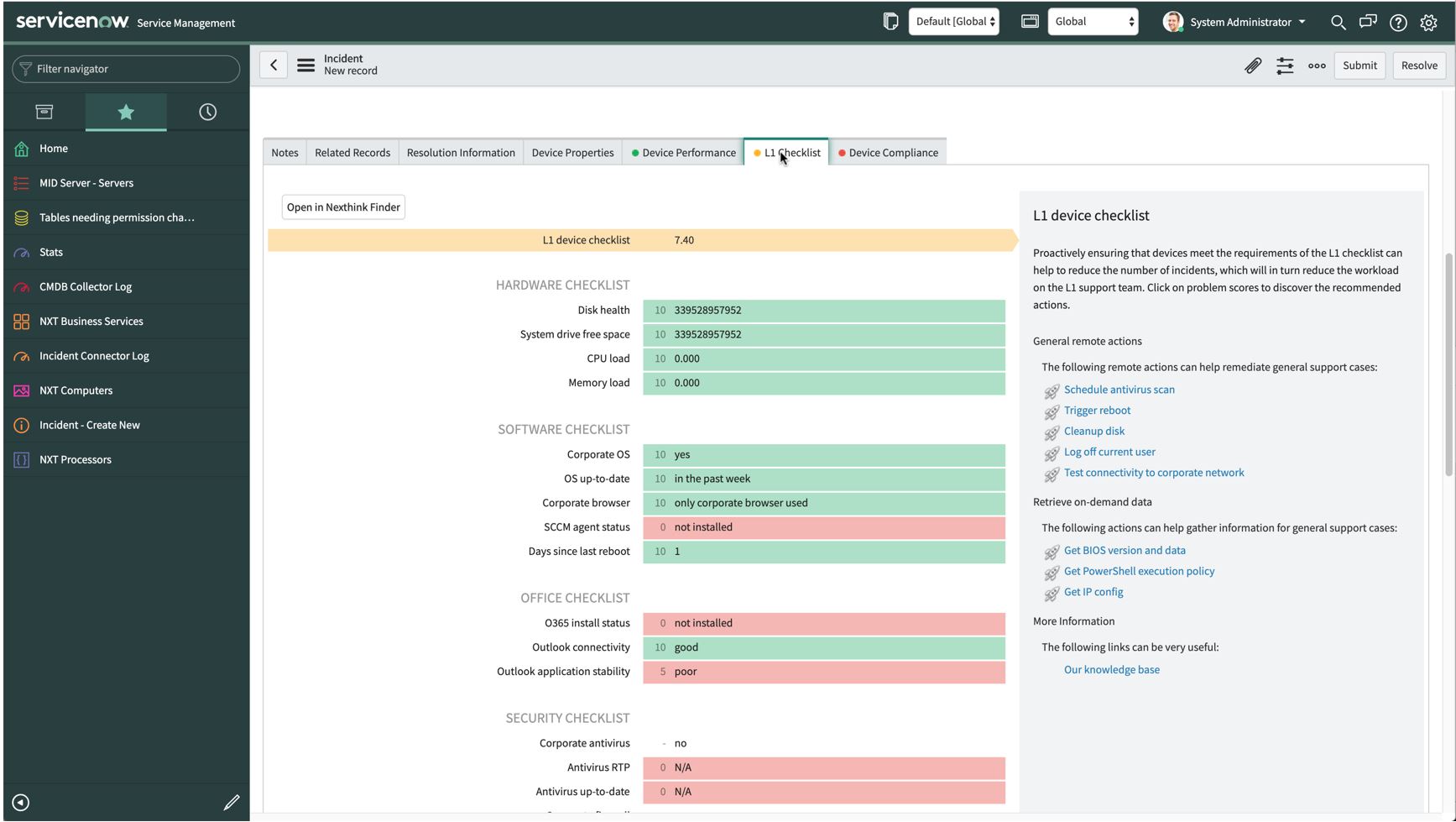Go back using the left chevron button
1456x822 pixels.
pos(274,65)
